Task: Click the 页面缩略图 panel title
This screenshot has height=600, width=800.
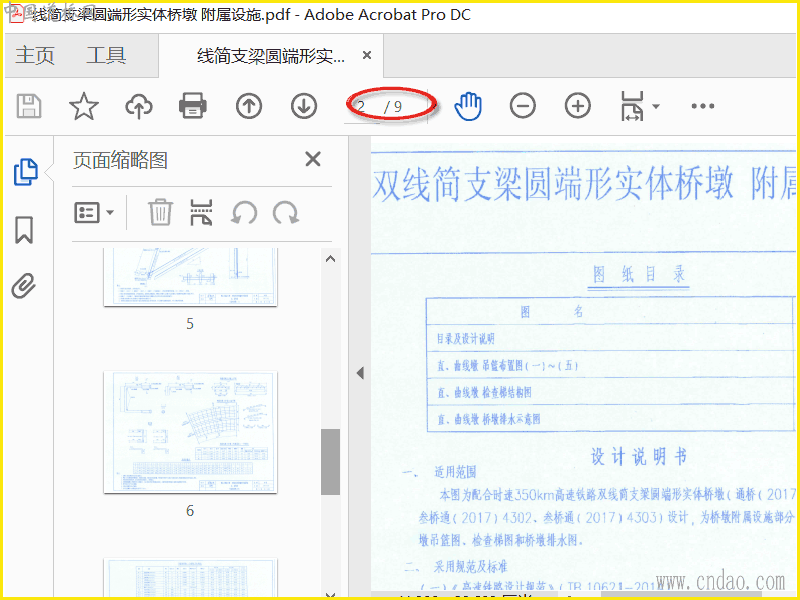Action: click(x=120, y=160)
